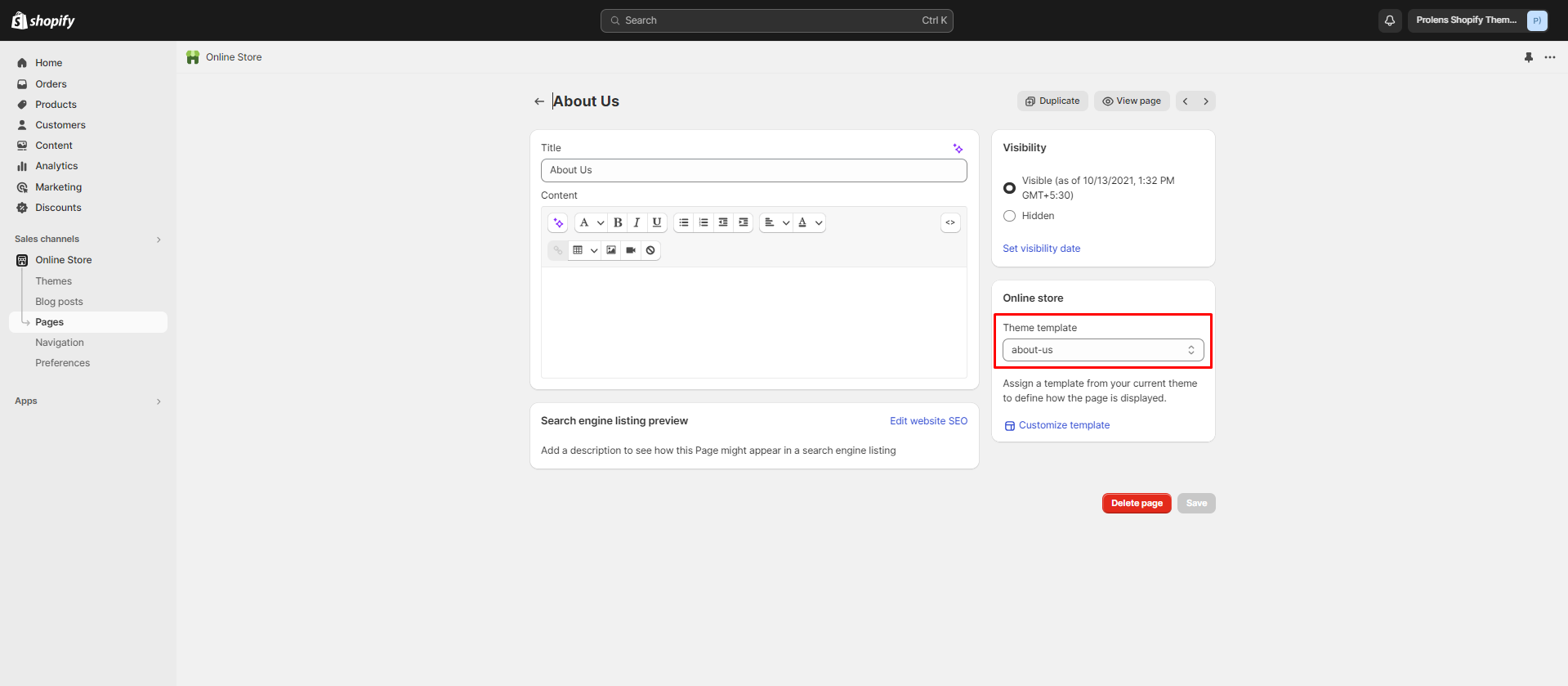Viewport: 1568px width, 686px height.
Task: Apply italic formatting in the editor
Action: pyautogui.click(x=637, y=222)
